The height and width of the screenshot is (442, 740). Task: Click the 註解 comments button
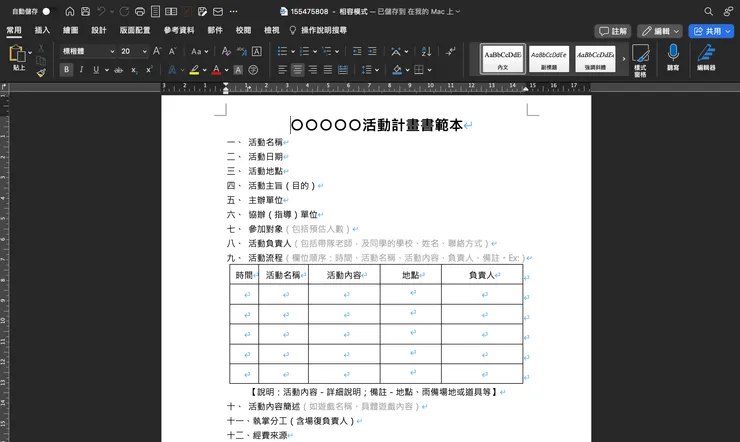click(613, 31)
